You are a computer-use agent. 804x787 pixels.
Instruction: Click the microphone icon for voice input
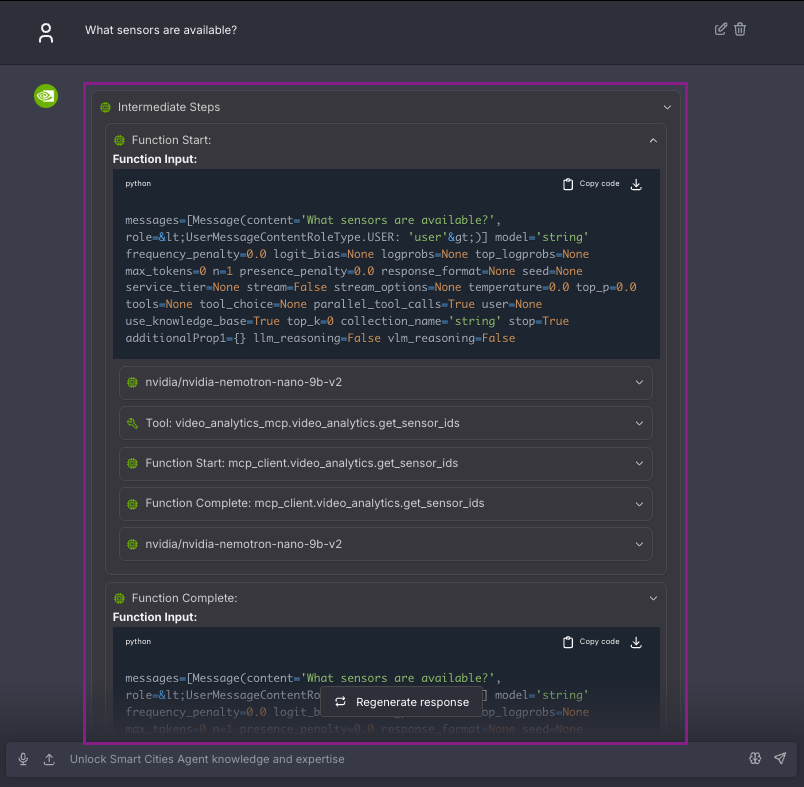coord(23,759)
